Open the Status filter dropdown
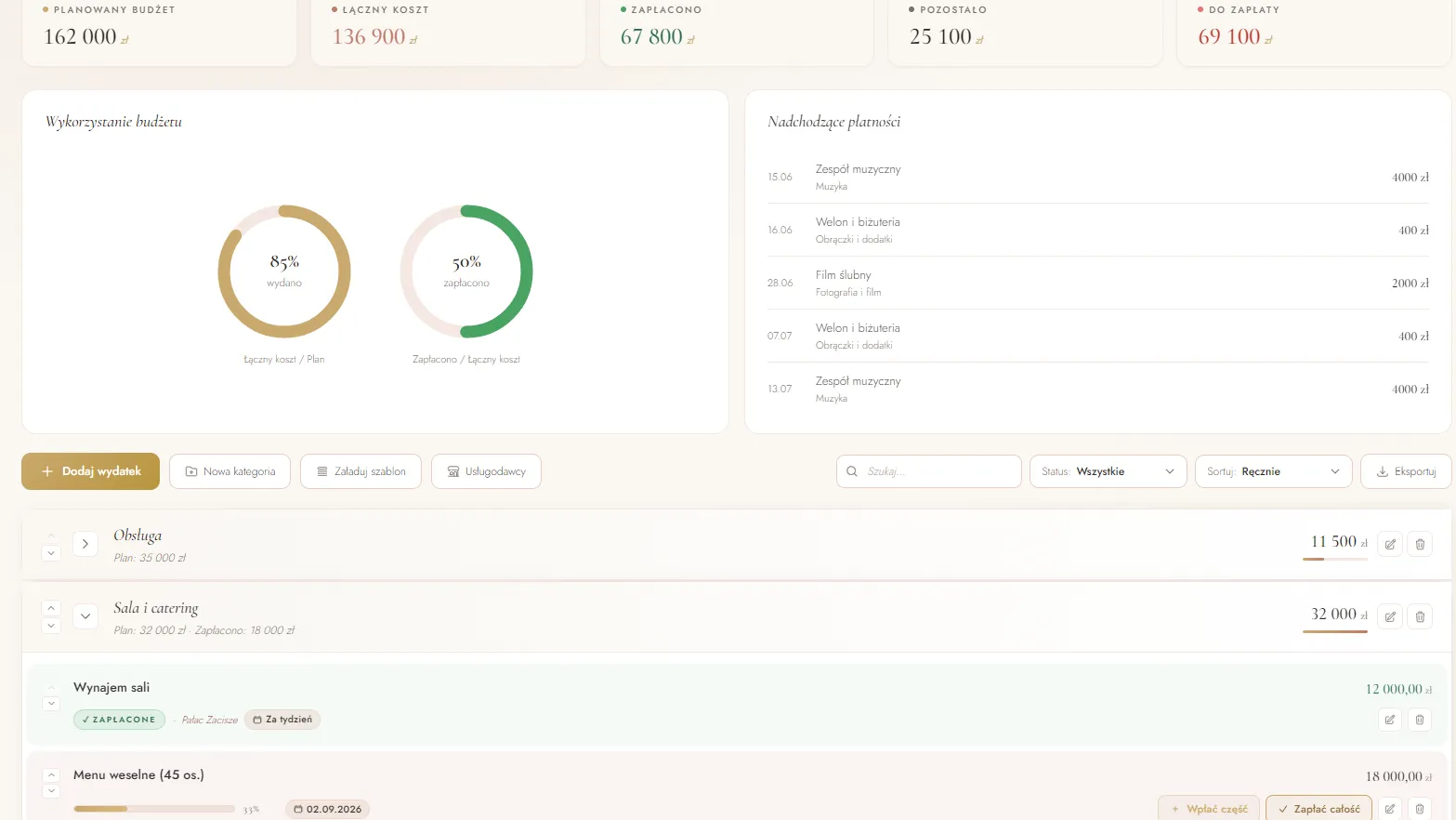This screenshot has height=820, width=1456. (1108, 471)
